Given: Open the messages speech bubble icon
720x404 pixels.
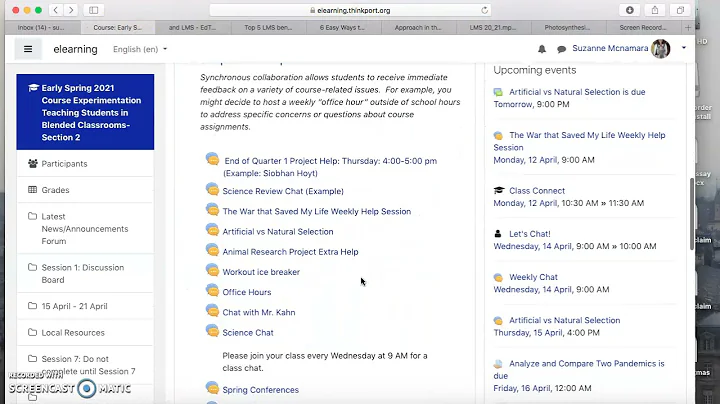Looking at the screenshot, I should 561,49.
